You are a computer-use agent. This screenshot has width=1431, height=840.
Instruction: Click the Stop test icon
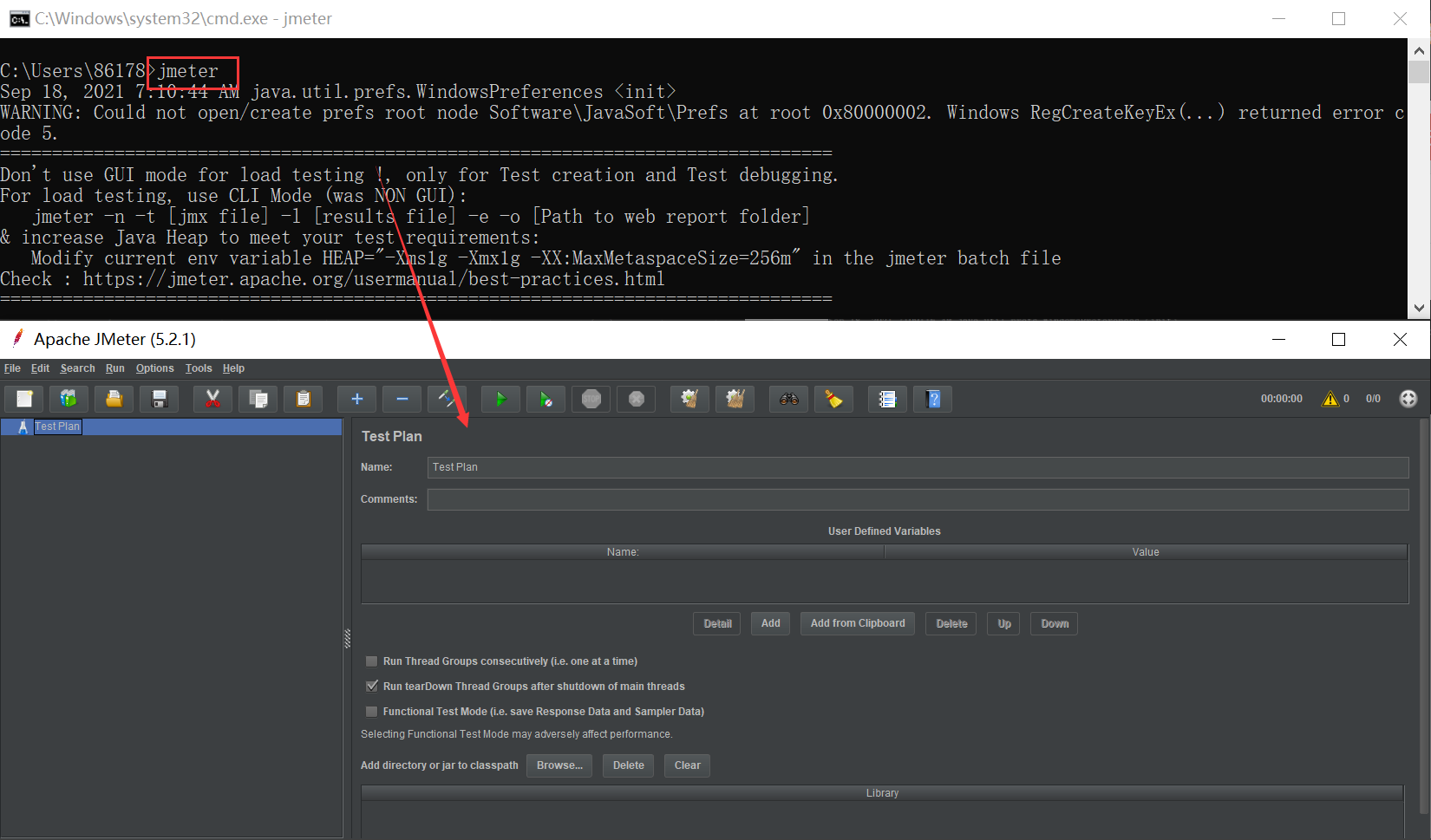point(591,399)
